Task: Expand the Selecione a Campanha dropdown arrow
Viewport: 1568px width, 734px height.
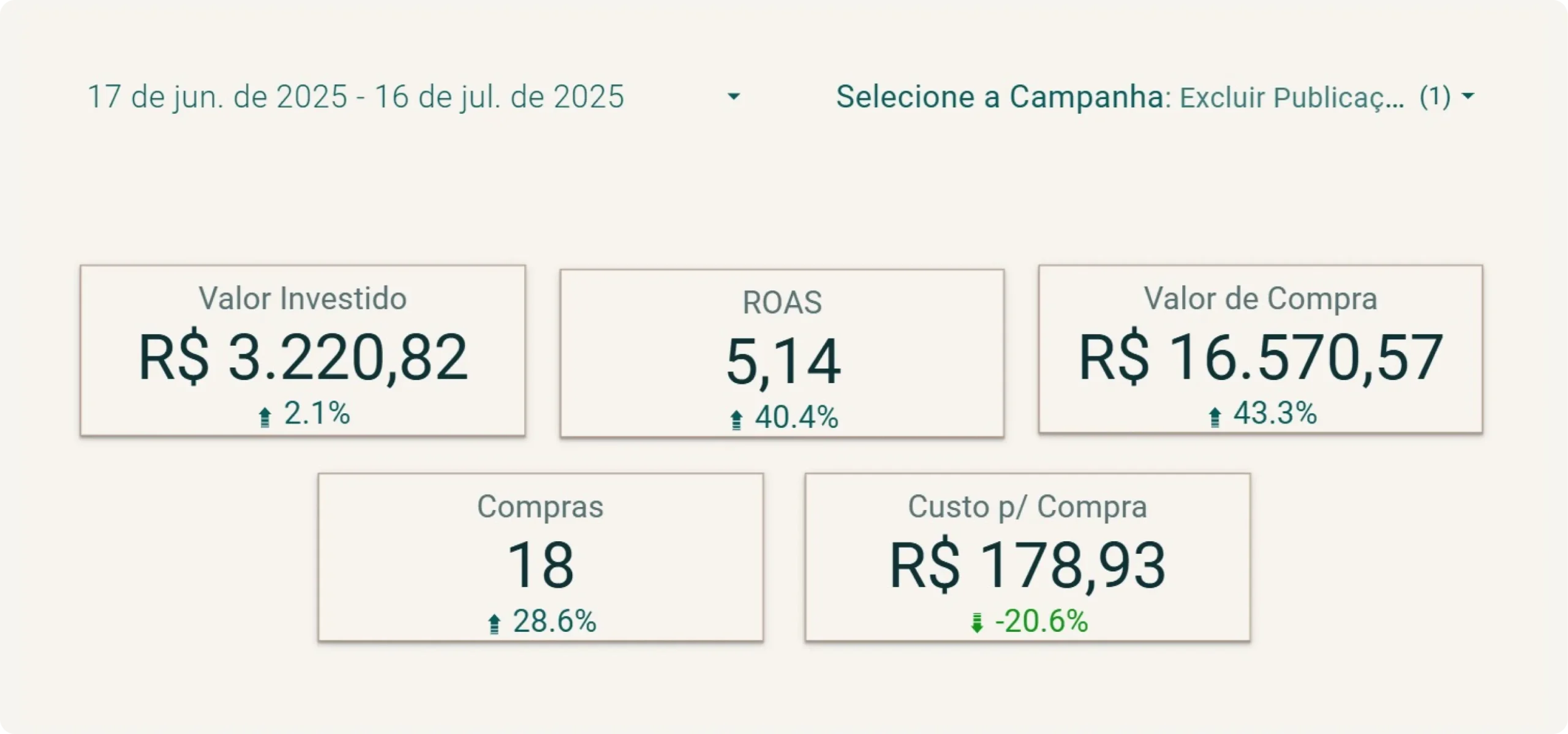Action: [1468, 96]
